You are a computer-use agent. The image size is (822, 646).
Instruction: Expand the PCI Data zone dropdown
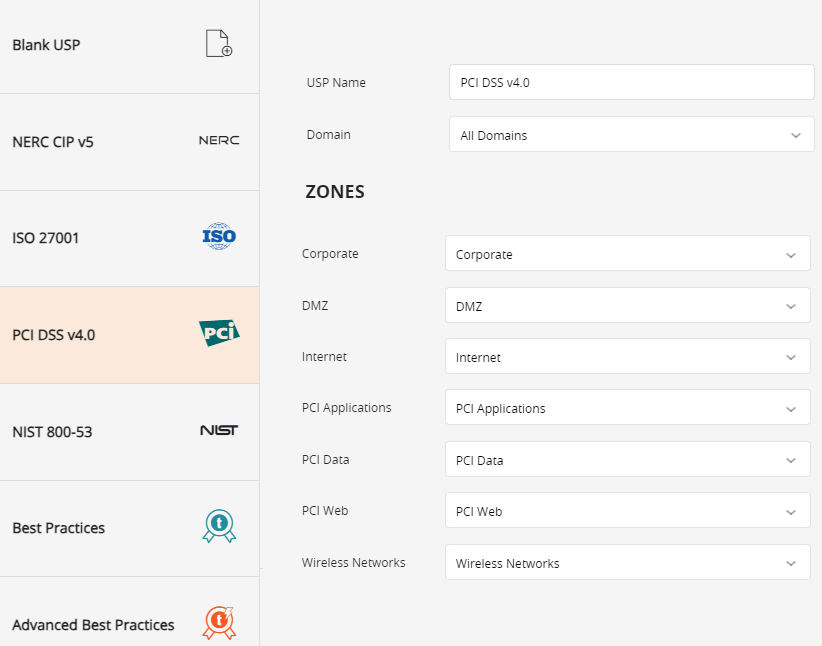pos(627,460)
